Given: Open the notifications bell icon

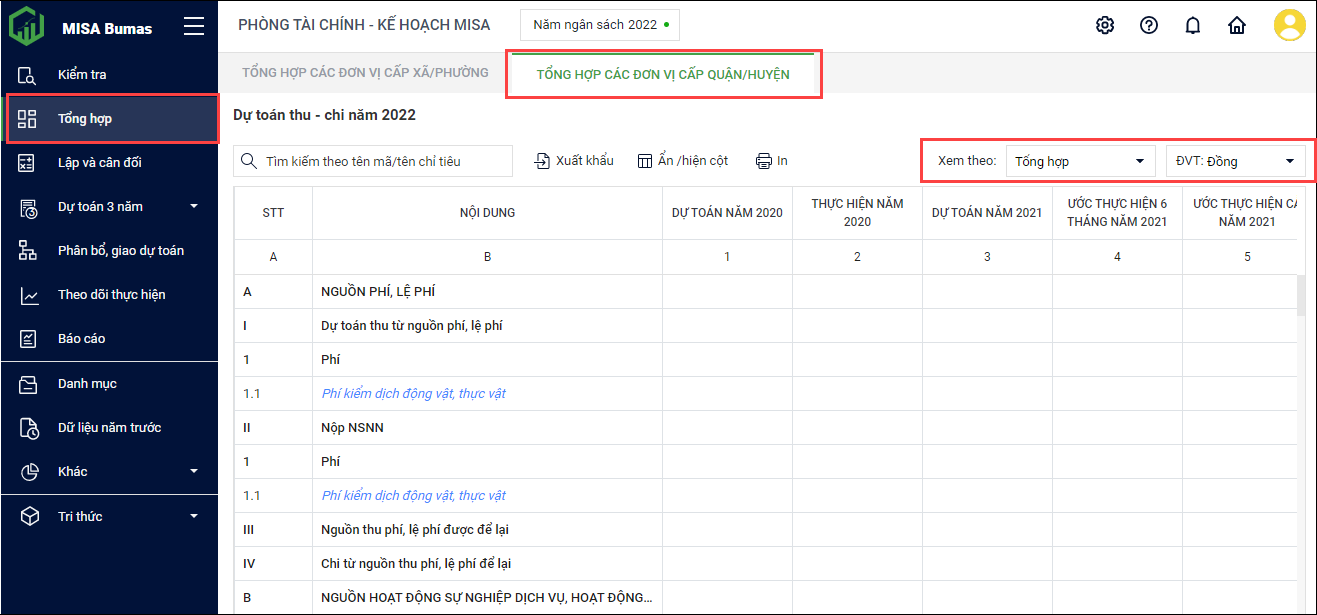Looking at the screenshot, I should pos(1193,26).
